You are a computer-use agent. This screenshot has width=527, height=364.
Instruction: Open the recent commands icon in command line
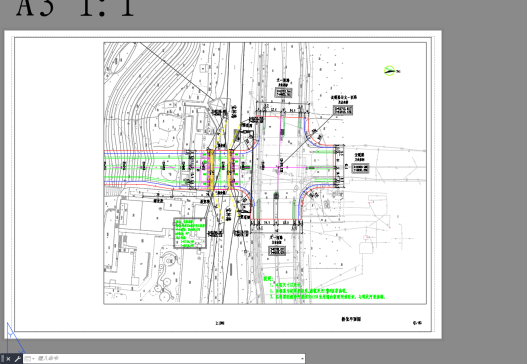coord(28,359)
